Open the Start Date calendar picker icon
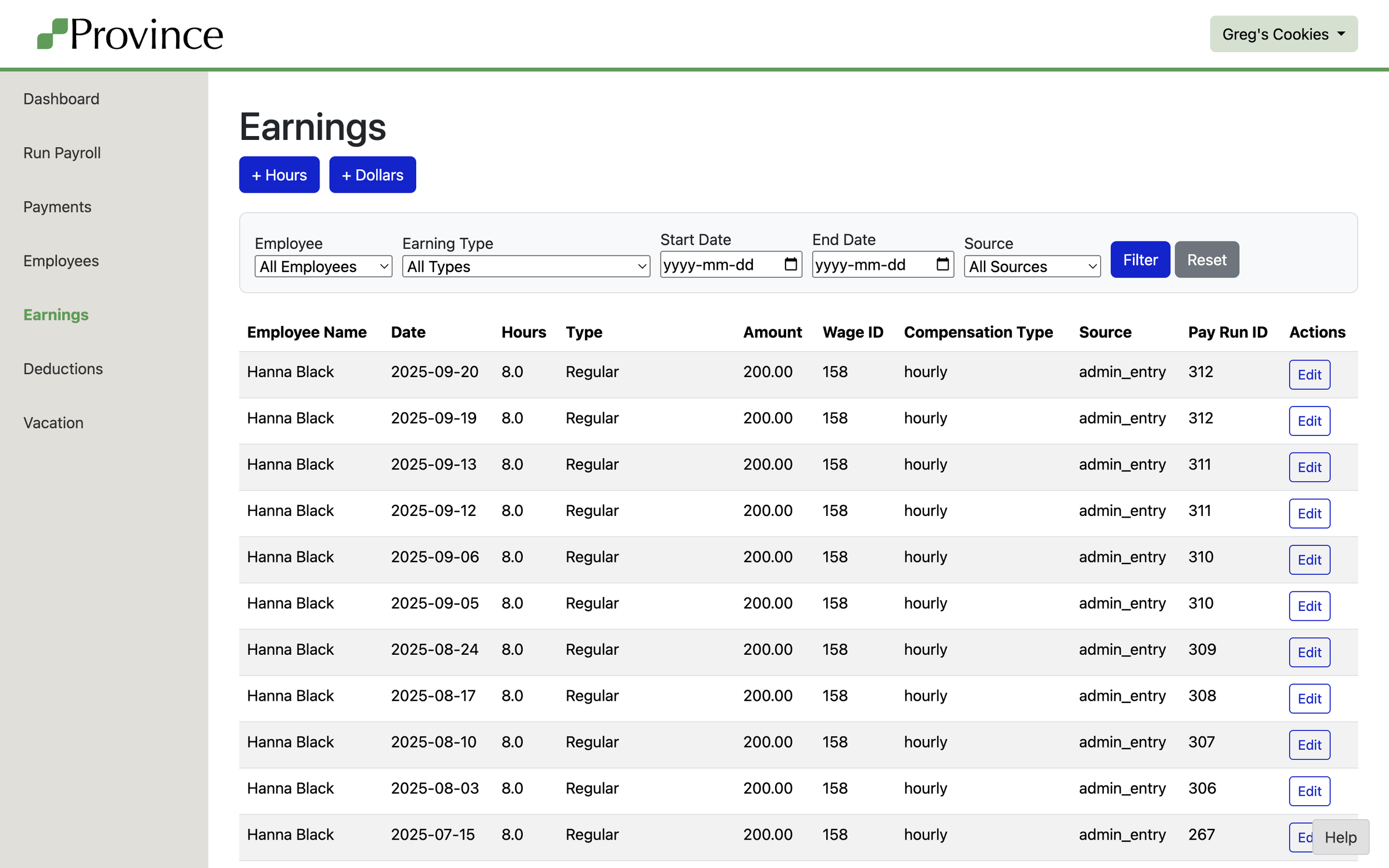1389x868 pixels. [790, 264]
